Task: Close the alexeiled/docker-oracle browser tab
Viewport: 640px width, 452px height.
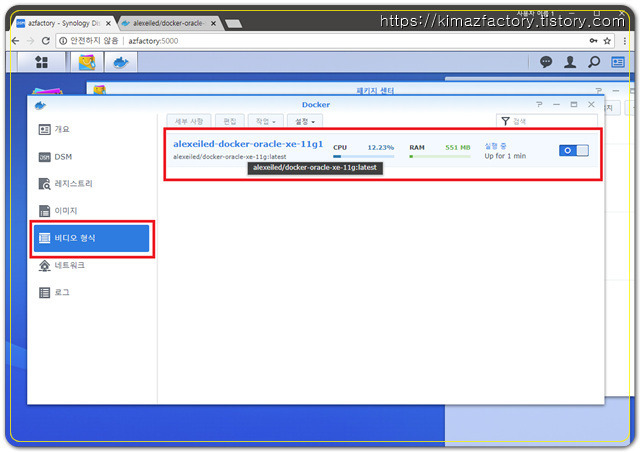Action: [213, 24]
